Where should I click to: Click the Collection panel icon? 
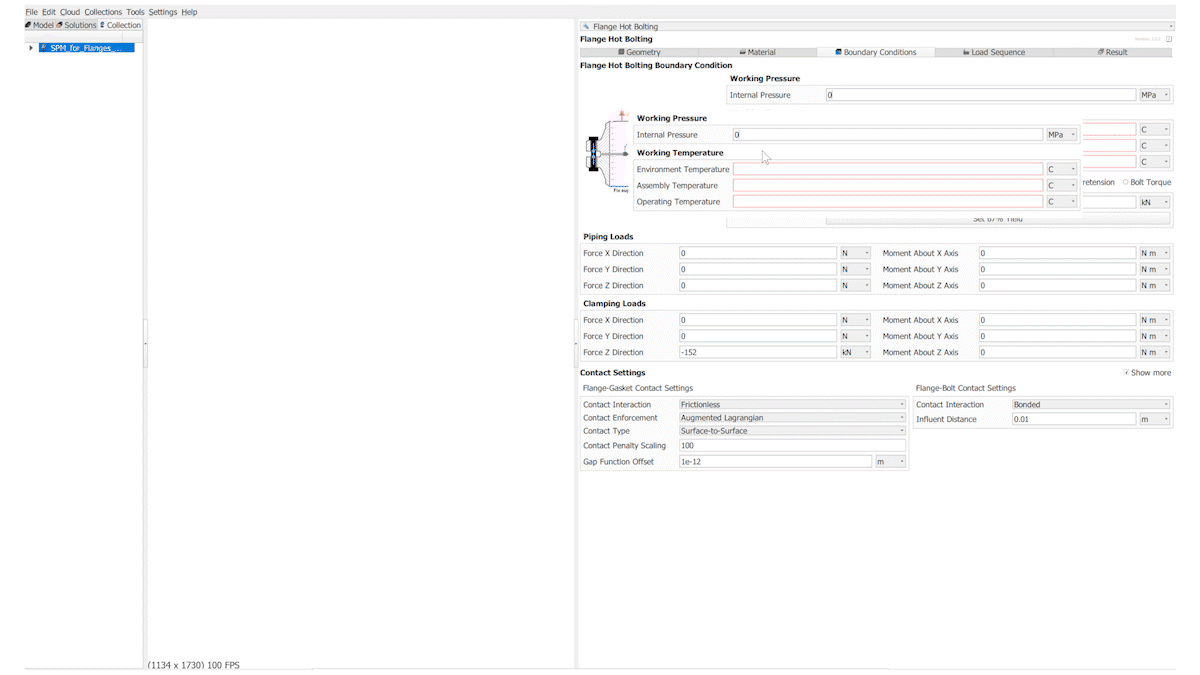[x=102, y=25]
